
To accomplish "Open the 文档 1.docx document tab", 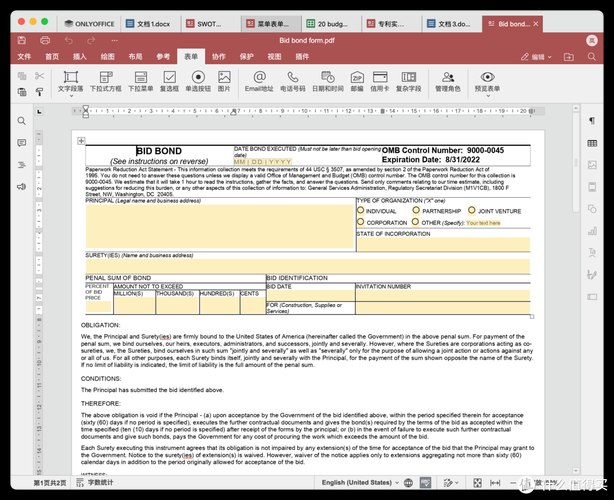I will tap(130, 22).
